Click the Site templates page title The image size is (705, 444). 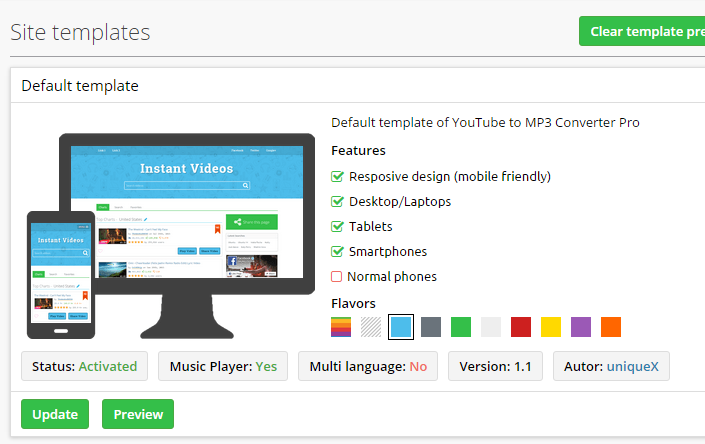(80, 32)
